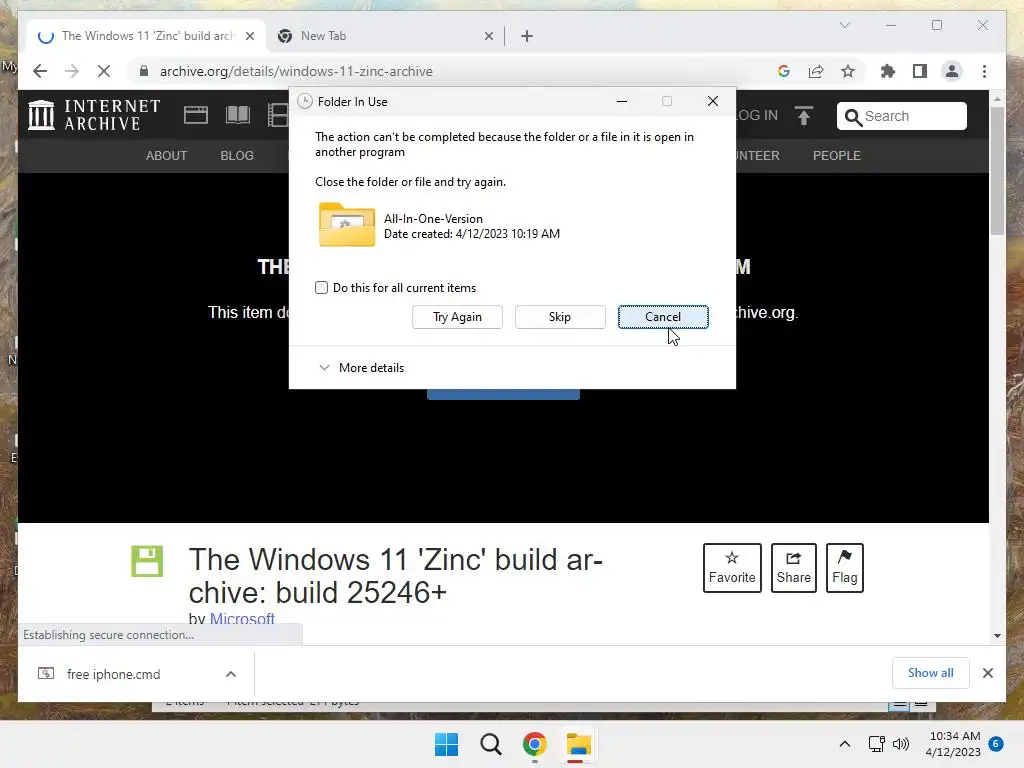Click File Explorer icon in taskbar

point(579,744)
